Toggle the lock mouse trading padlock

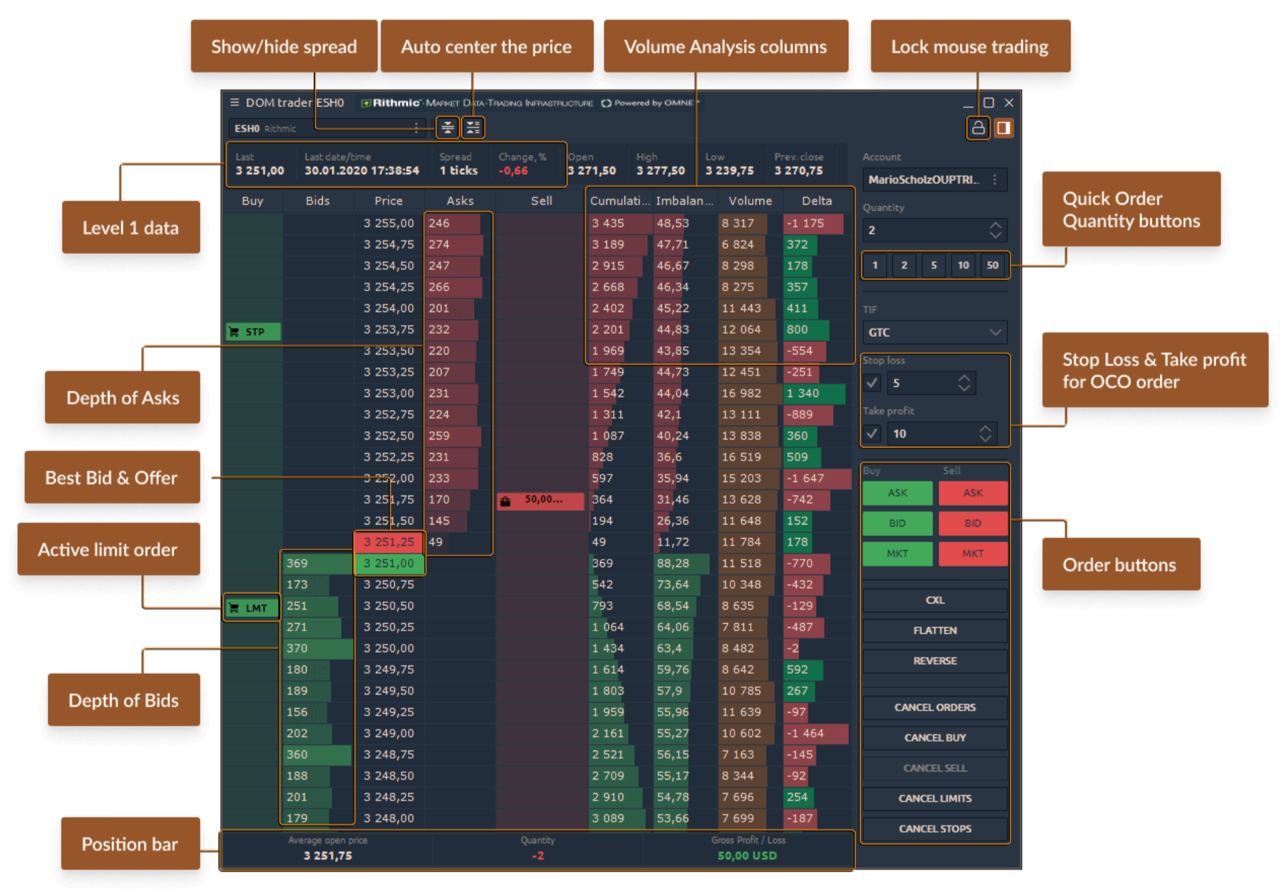click(978, 127)
